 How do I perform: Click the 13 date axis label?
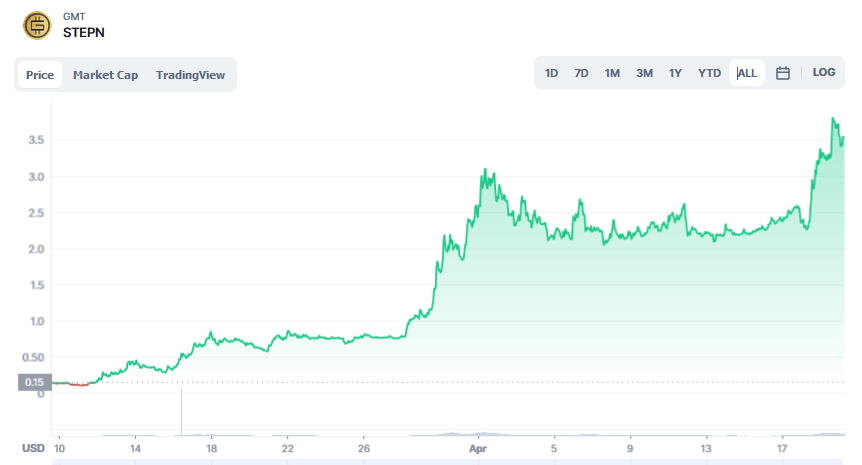[x=706, y=449]
